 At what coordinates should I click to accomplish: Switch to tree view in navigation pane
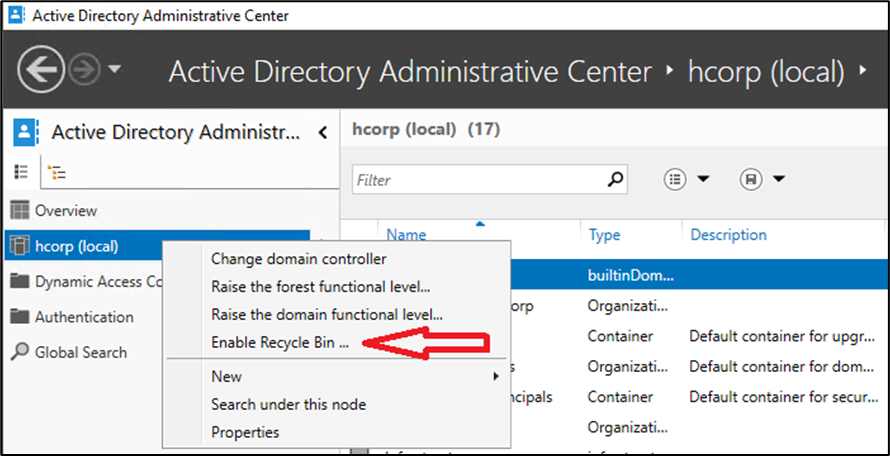point(57,172)
